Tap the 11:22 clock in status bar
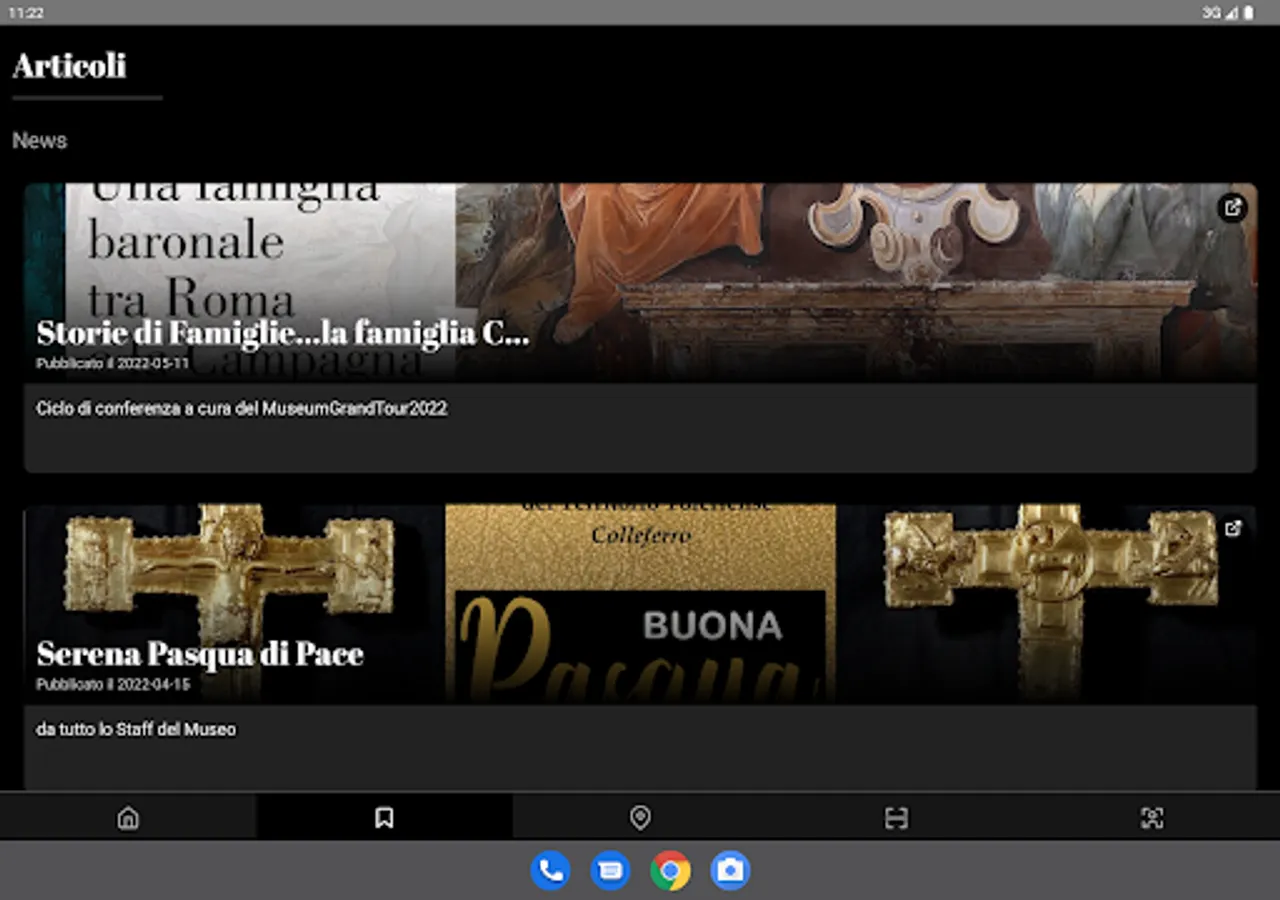 click(26, 13)
